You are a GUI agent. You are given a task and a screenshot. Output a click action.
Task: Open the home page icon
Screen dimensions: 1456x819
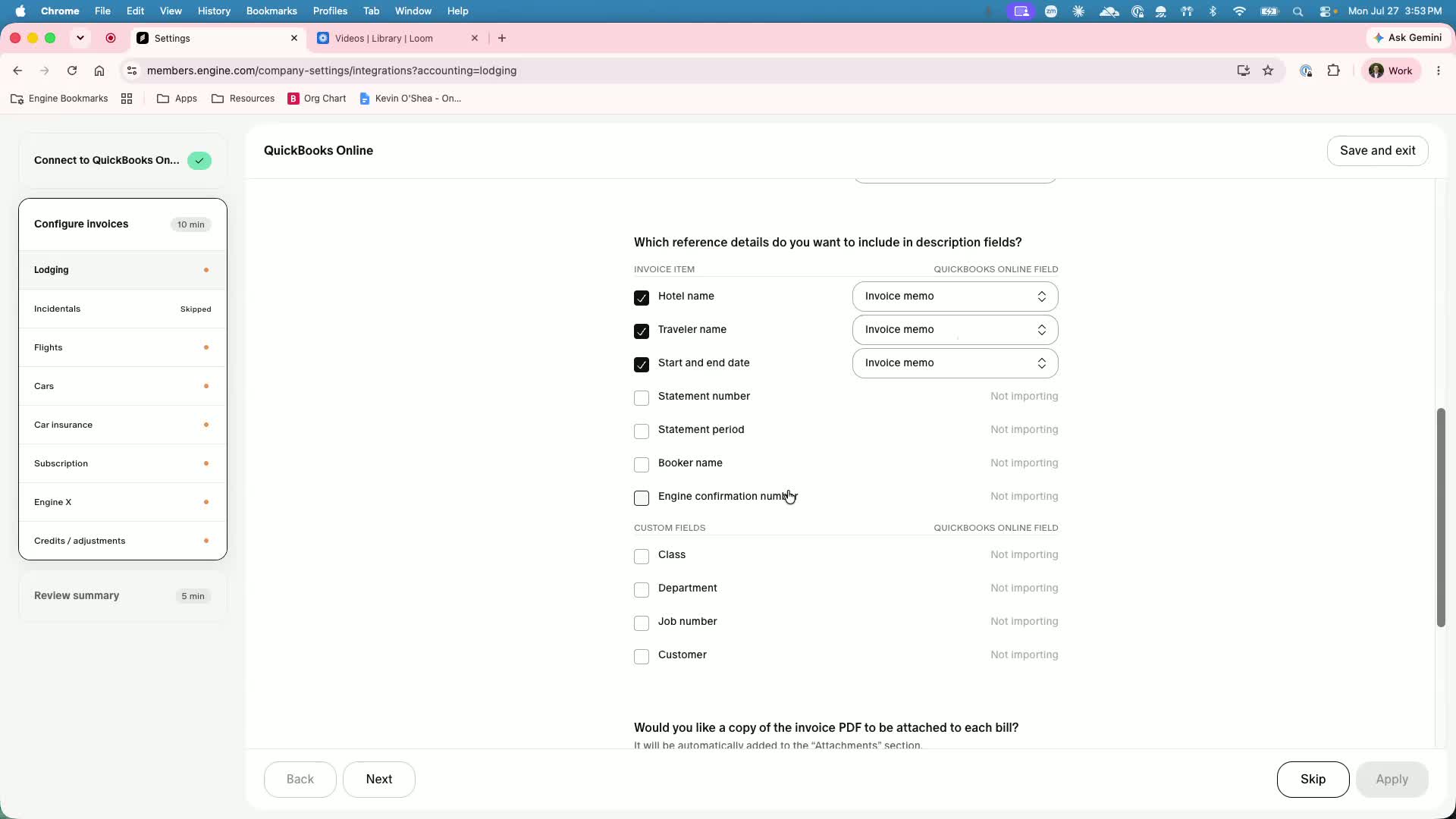point(99,71)
